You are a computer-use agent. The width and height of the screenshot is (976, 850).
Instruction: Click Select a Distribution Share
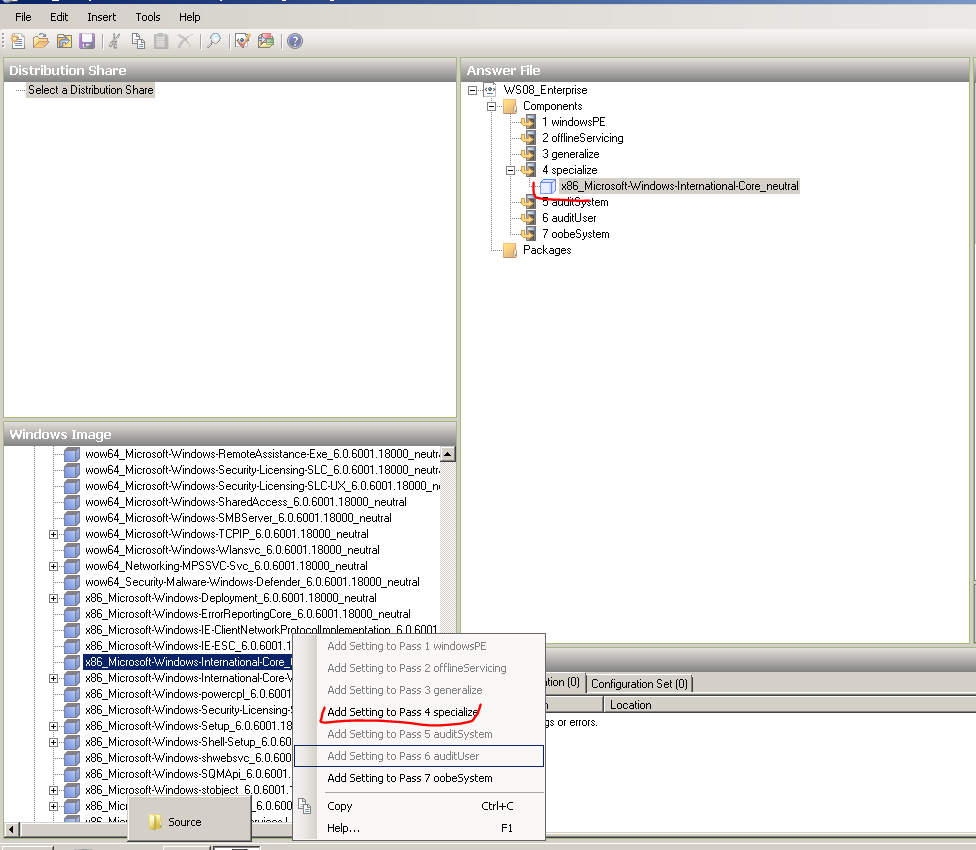(x=90, y=90)
